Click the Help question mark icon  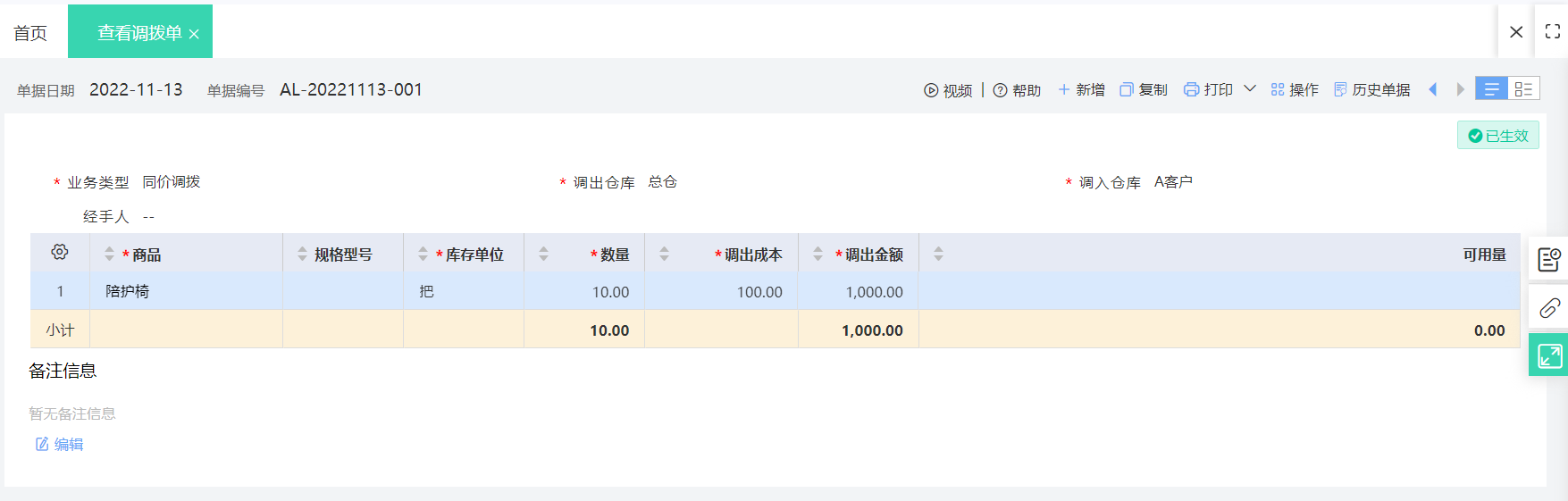coord(1000,90)
